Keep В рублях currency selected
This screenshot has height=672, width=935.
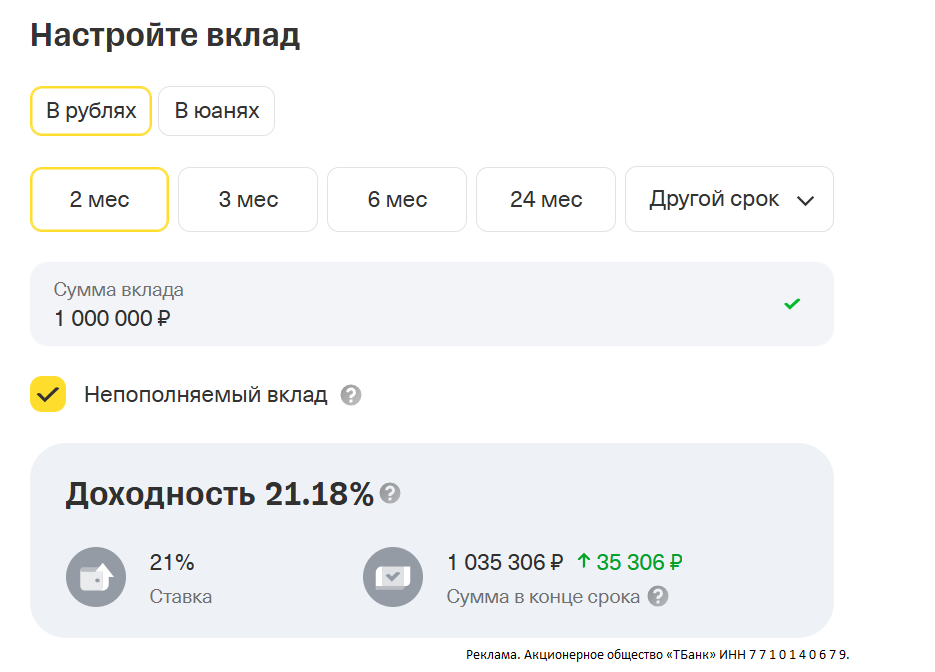90,110
